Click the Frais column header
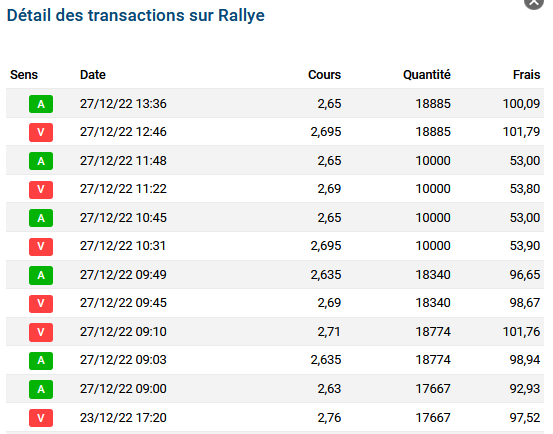Image resolution: width=553 pixels, height=434 pixels. 527,75
